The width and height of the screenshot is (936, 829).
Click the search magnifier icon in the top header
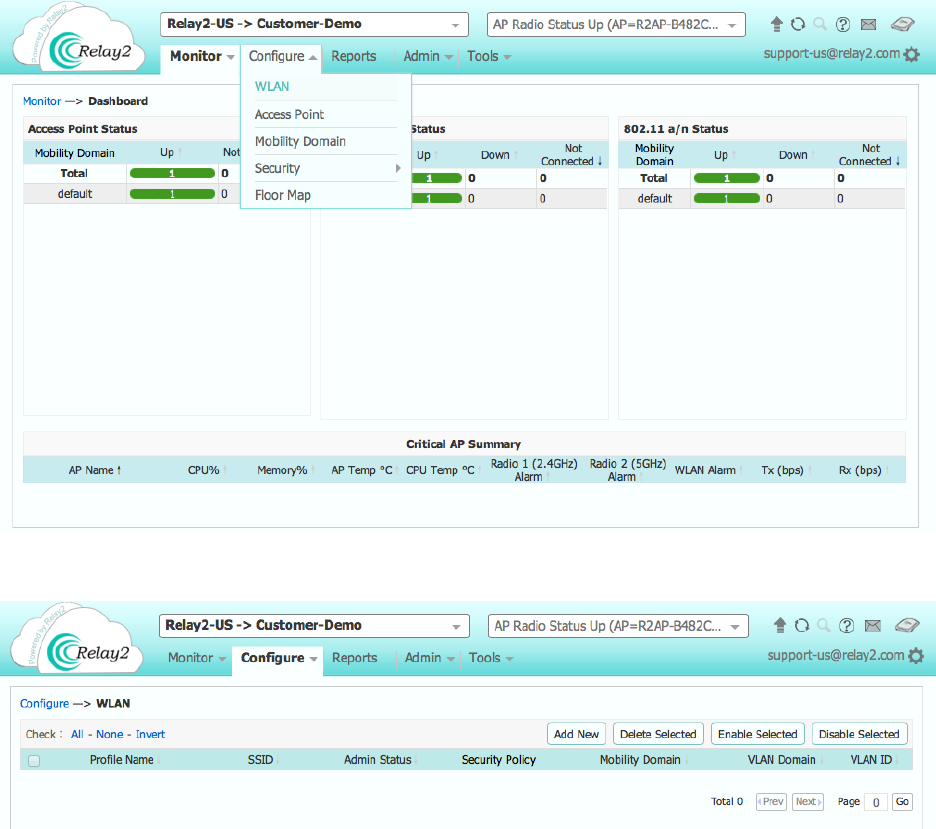pyautogui.click(x=820, y=24)
